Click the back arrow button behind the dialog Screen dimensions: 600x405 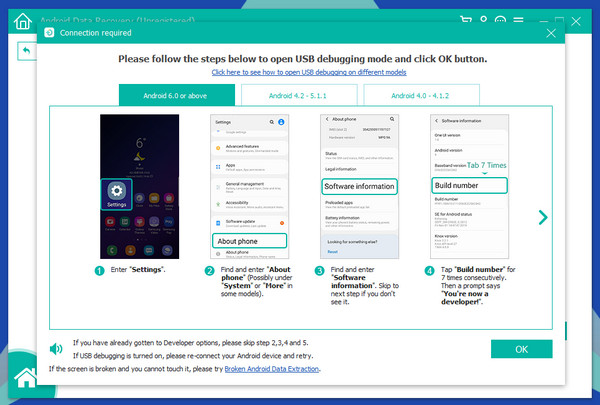(x=27, y=51)
